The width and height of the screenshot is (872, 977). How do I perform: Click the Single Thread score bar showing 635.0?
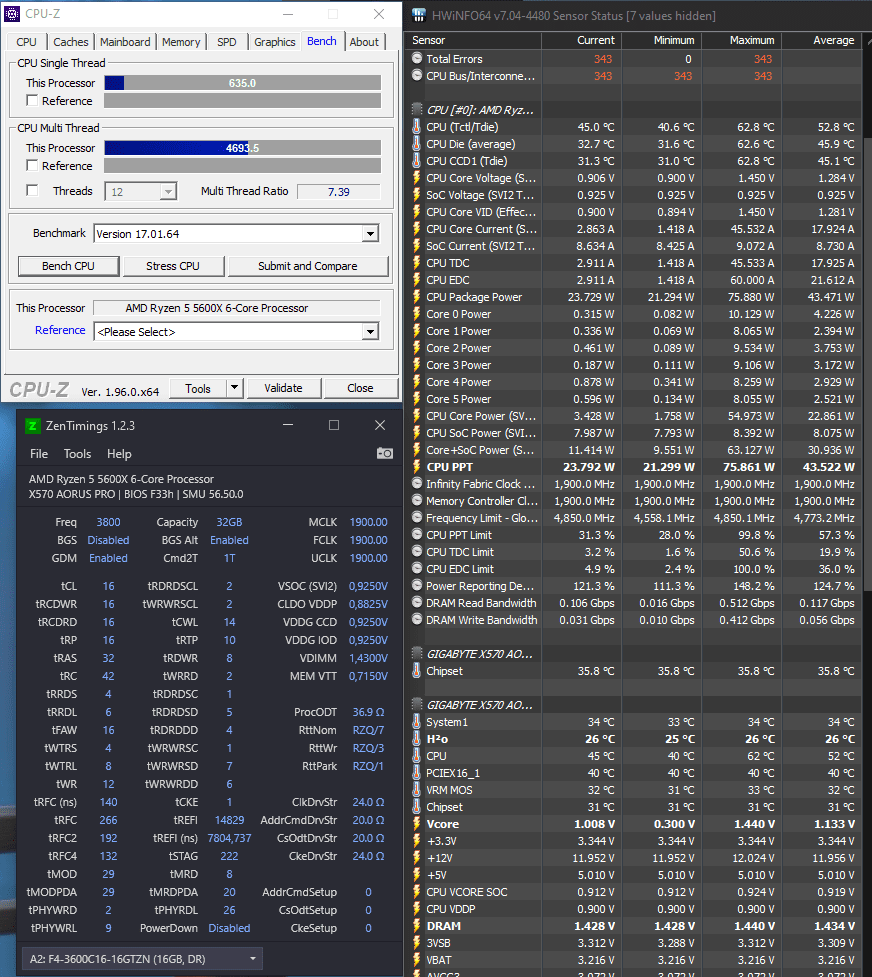click(242, 83)
